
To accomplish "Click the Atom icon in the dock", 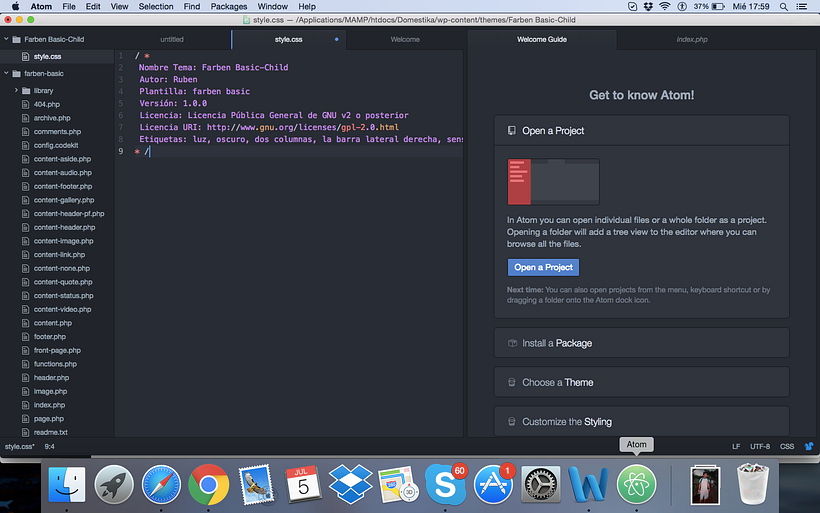I will 636,485.
